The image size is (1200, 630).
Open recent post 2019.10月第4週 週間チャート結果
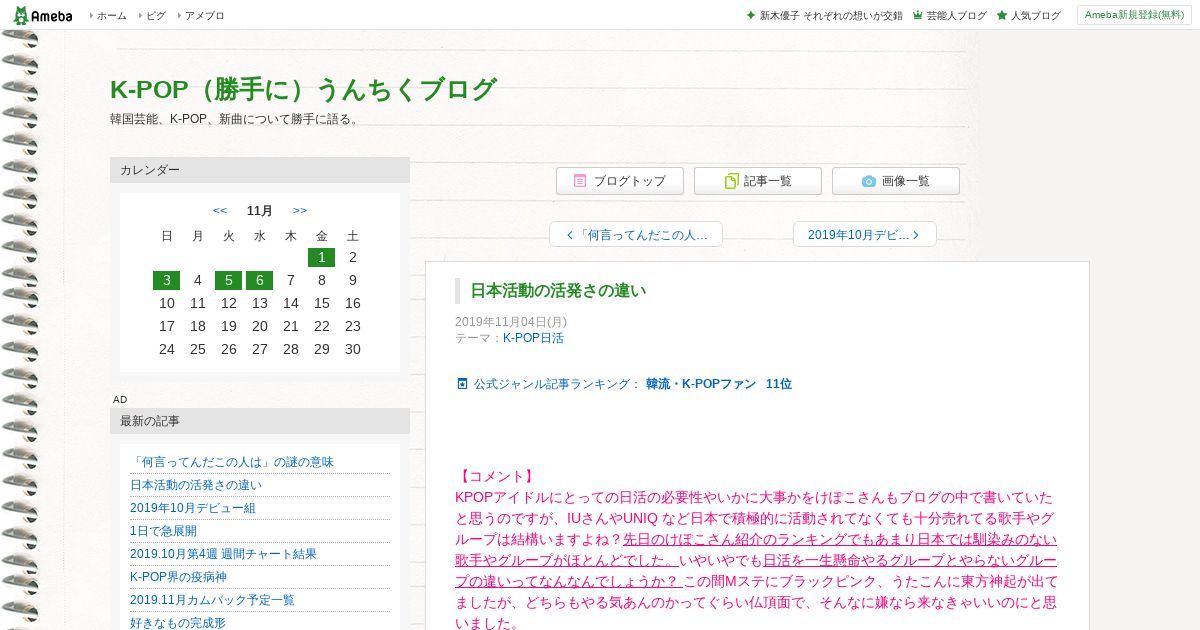pos(223,554)
